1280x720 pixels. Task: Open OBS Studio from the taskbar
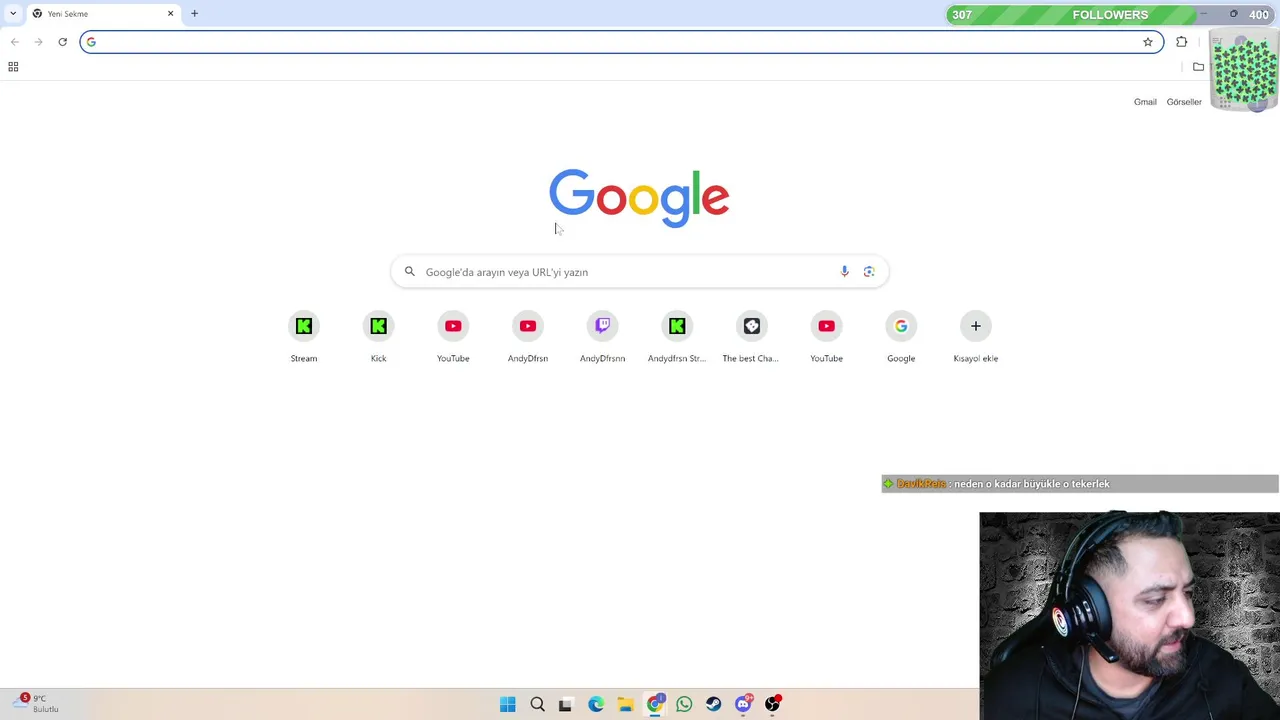[x=772, y=704]
